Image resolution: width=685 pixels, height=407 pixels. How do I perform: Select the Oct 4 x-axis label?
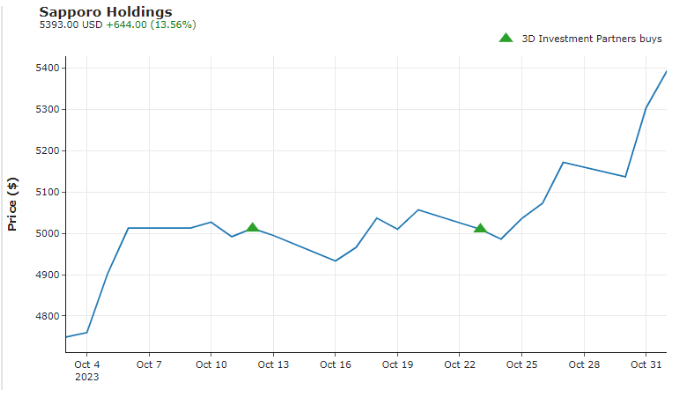[x=87, y=365]
